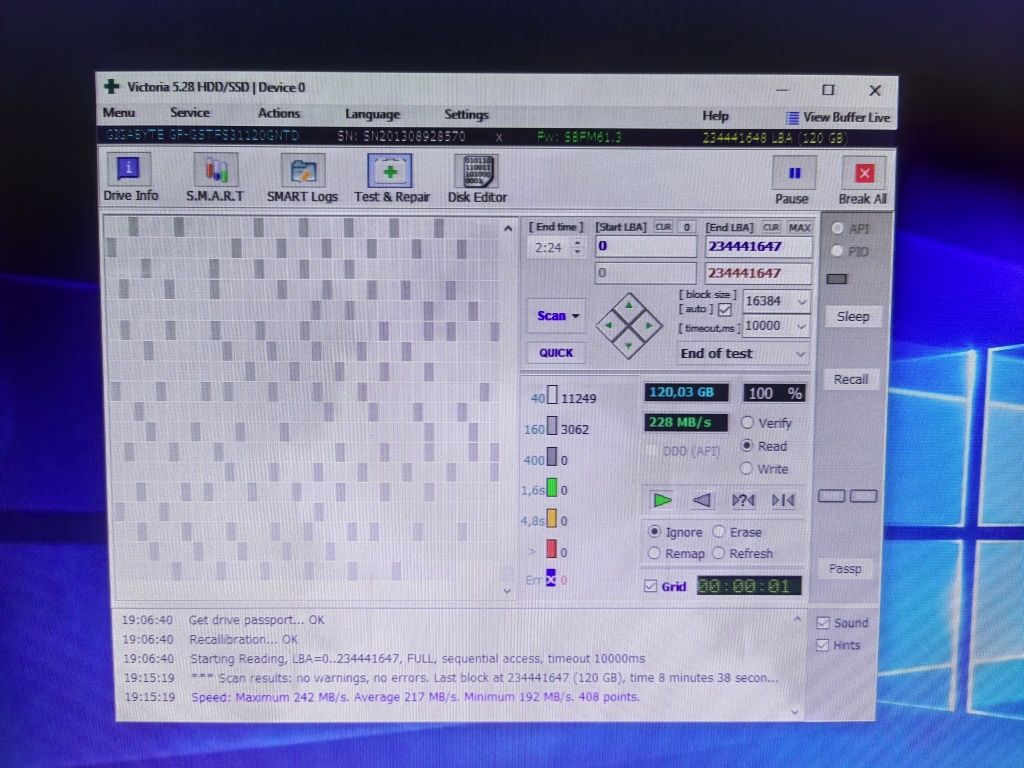Open the Service menu
Image resolution: width=1024 pixels, height=768 pixels.
(190, 113)
